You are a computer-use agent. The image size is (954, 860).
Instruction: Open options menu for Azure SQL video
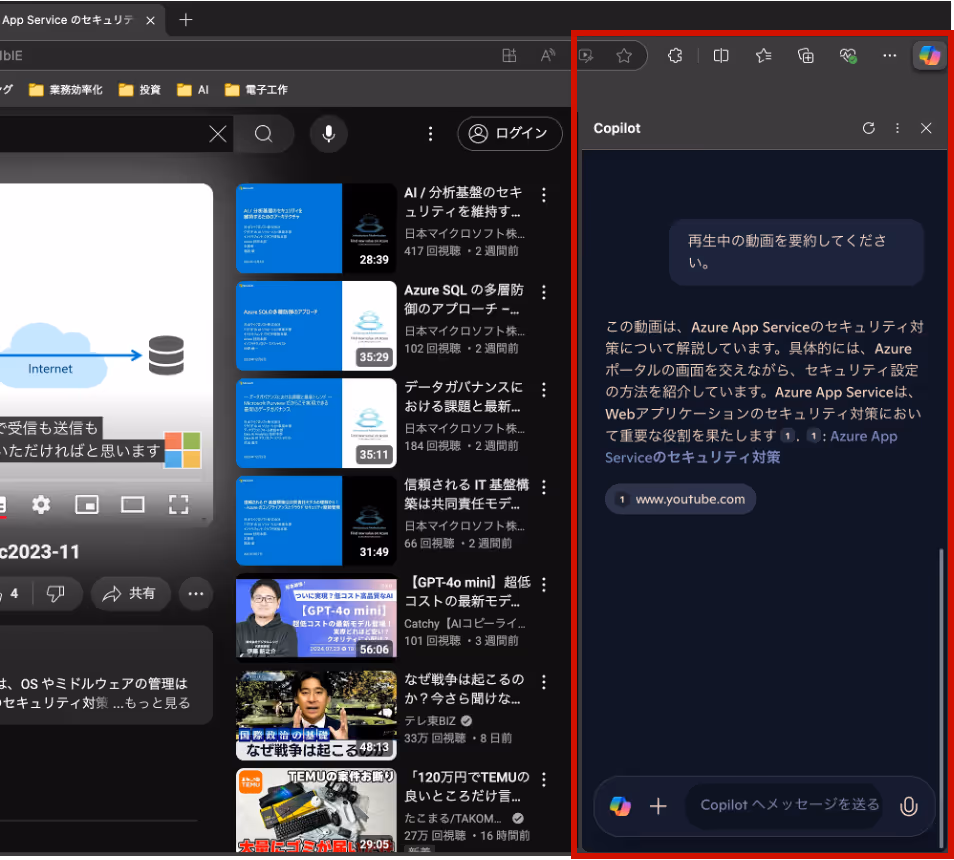pyautogui.click(x=544, y=293)
